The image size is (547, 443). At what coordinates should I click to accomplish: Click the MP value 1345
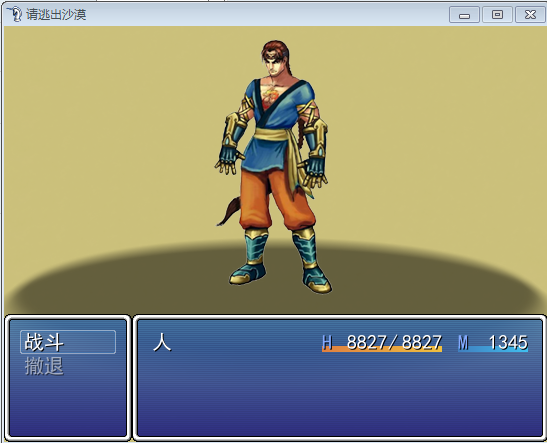click(508, 342)
